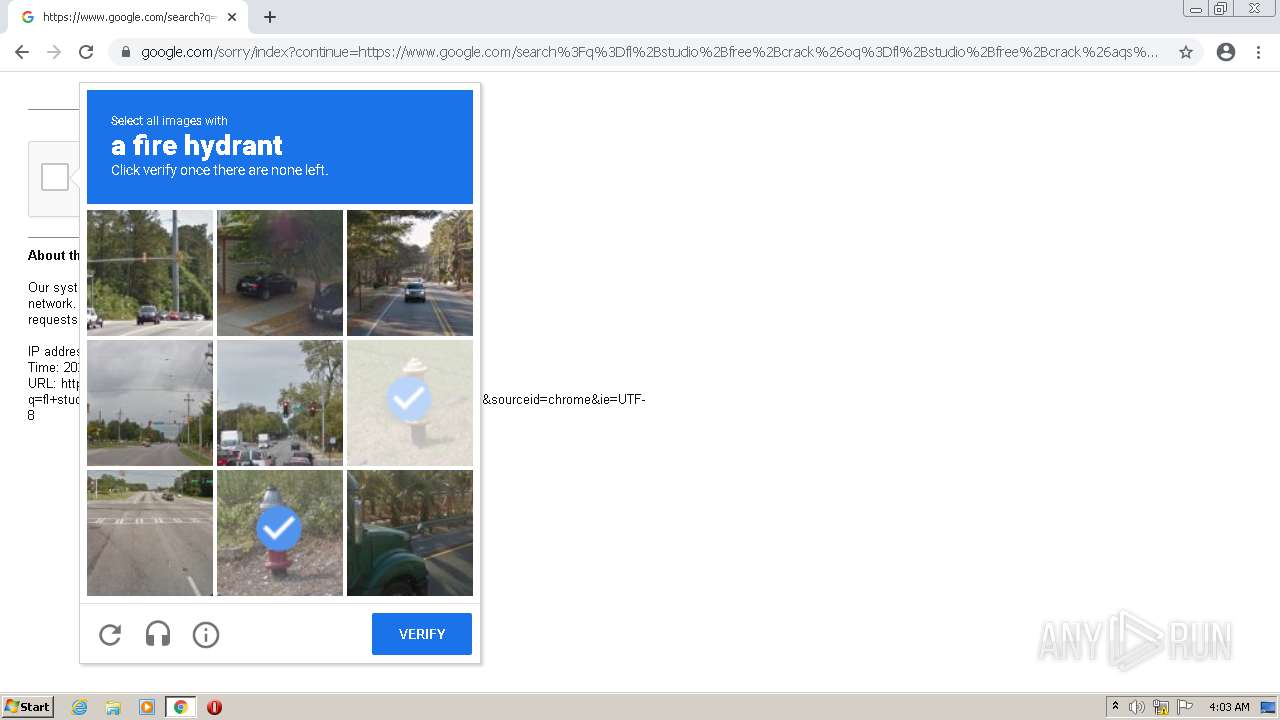Deselect the red hydrant tile
The image size is (1280, 720).
coord(280,533)
